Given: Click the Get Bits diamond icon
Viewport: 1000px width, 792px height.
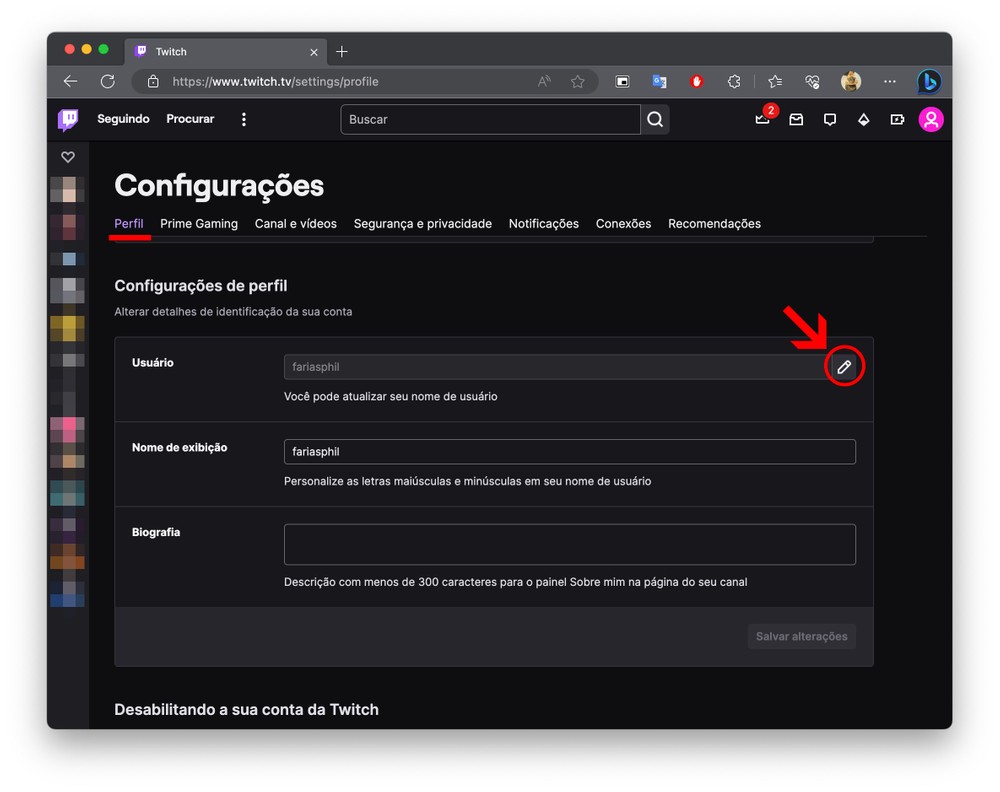Looking at the screenshot, I should [x=864, y=119].
